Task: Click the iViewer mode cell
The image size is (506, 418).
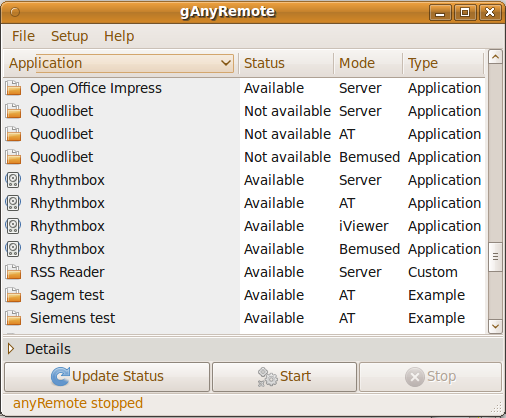Action: [364, 226]
